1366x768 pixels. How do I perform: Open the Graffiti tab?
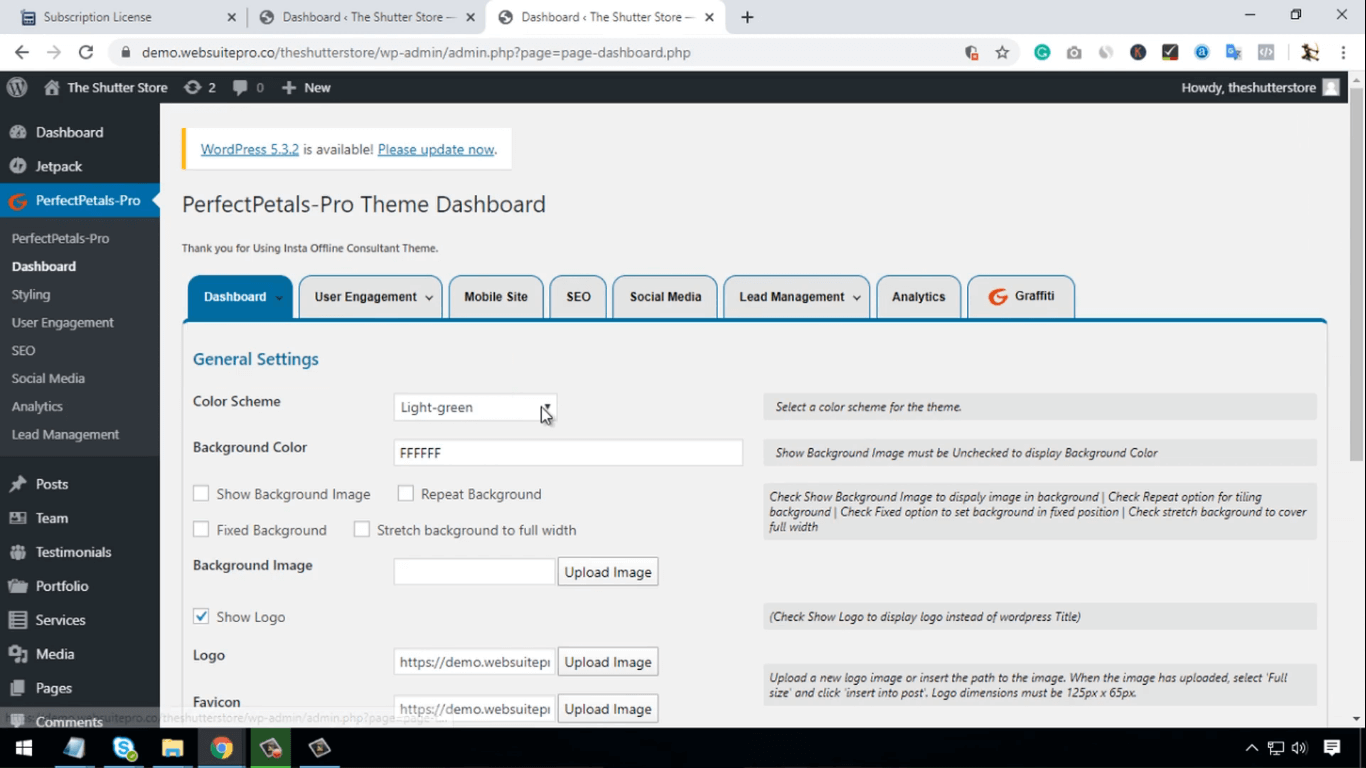[1021, 297]
